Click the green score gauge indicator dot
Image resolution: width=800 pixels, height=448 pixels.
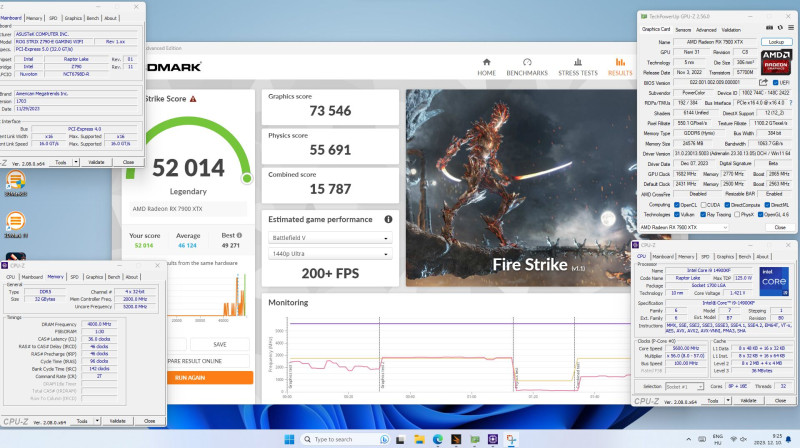(247, 178)
